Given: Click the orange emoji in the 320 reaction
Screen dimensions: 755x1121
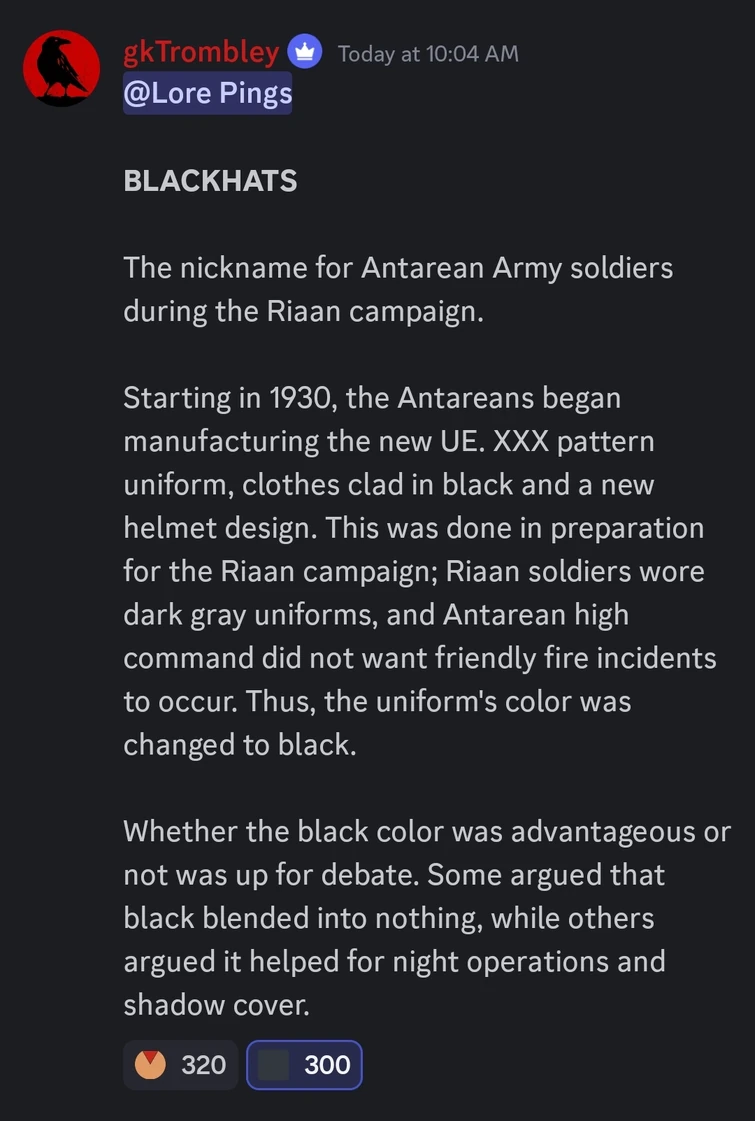Looking at the screenshot, I should 150,1065.
